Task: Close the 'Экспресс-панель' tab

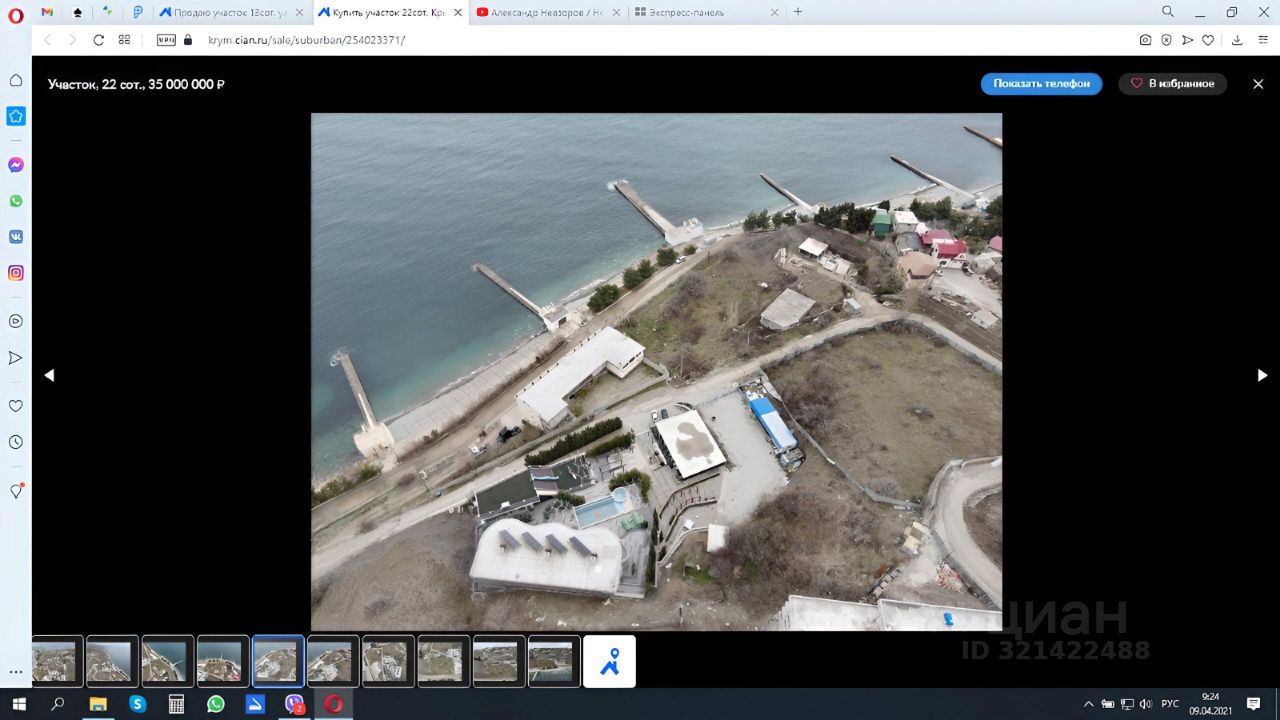Action: pyautogui.click(x=773, y=12)
